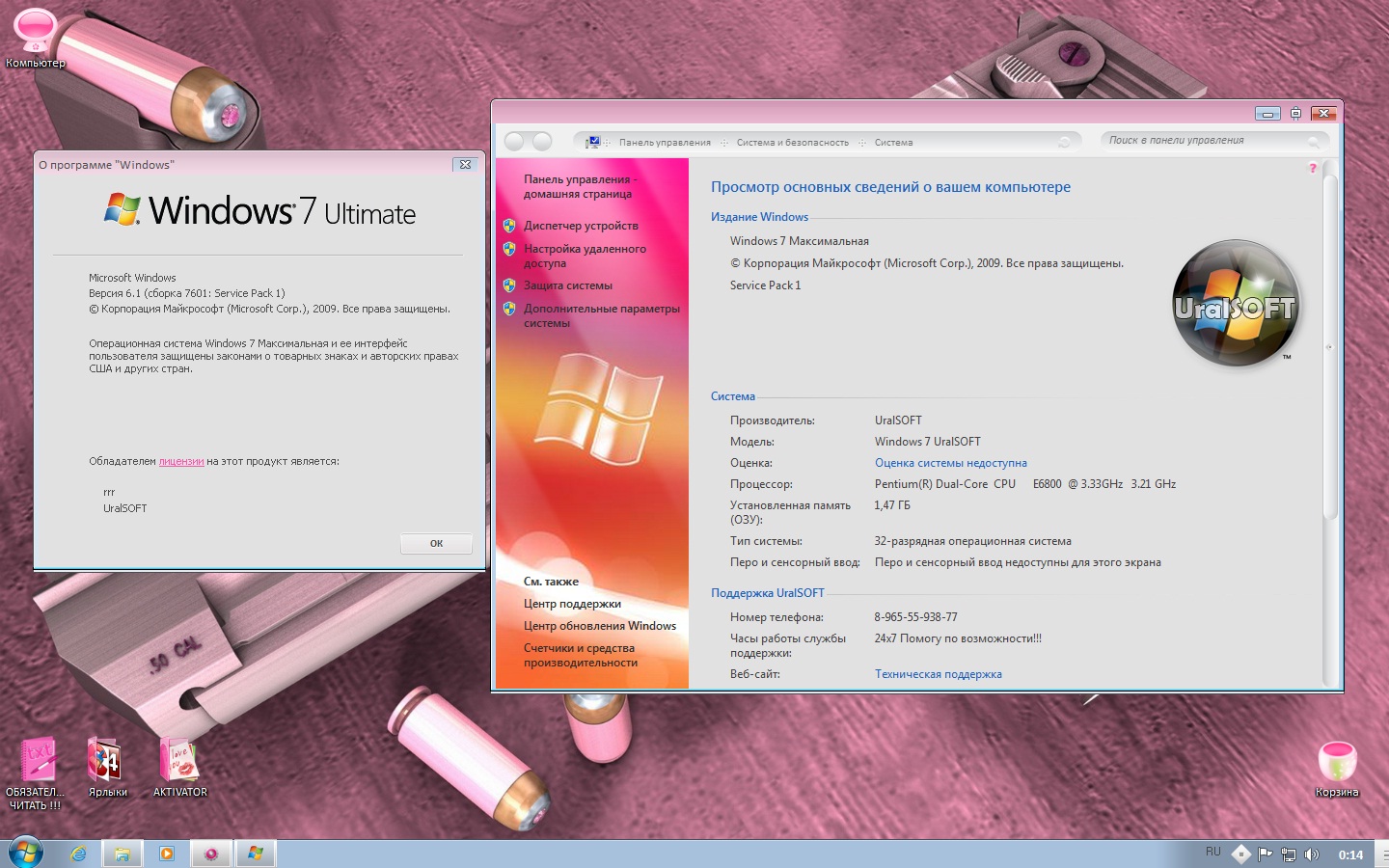Open Компьютер from the desktop
This screenshot has width=1389, height=868.
coord(34,31)
